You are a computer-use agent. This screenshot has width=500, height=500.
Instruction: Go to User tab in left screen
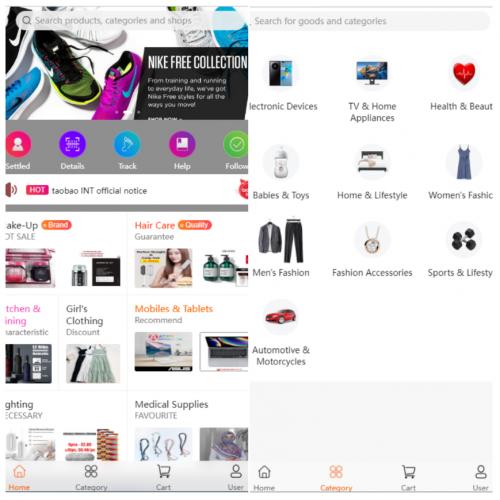[x=236, y=478]
